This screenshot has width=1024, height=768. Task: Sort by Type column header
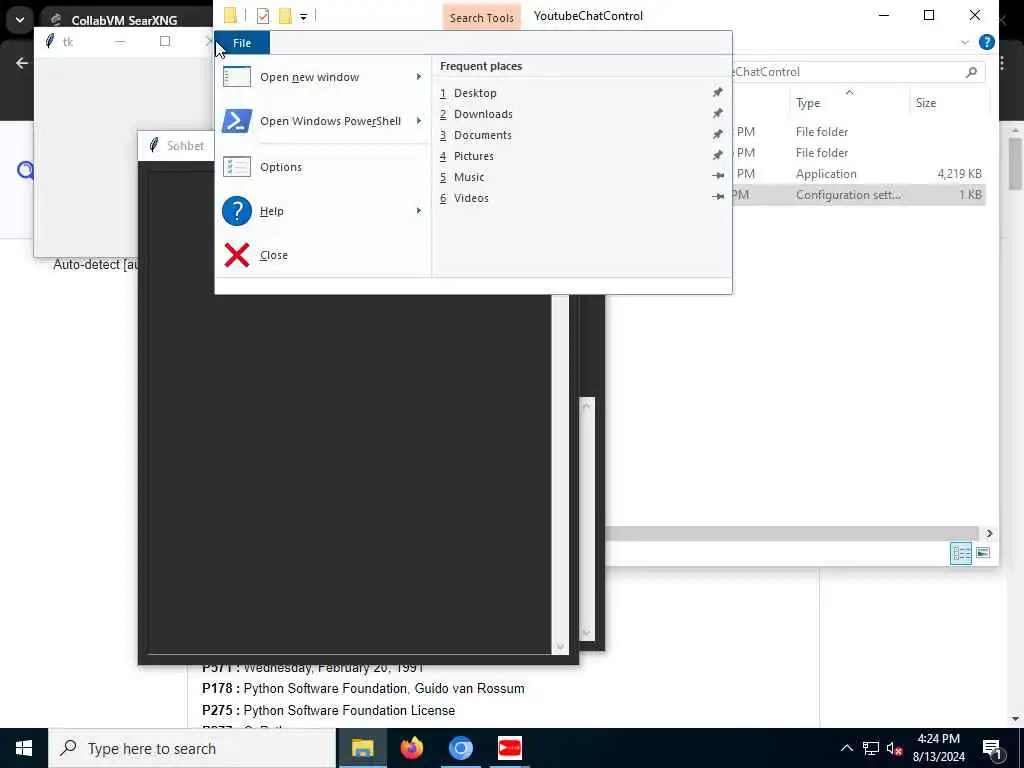click(808, 103)
